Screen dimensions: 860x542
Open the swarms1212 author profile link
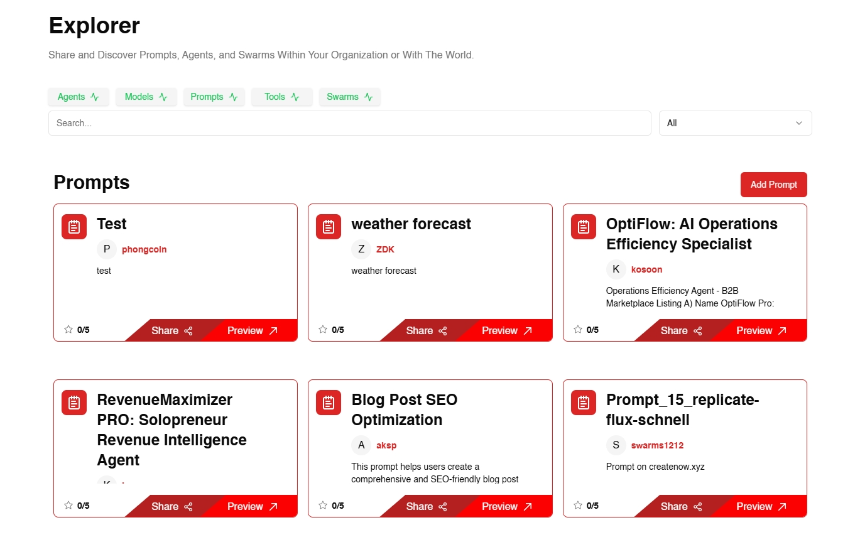[x=657, y=445]
